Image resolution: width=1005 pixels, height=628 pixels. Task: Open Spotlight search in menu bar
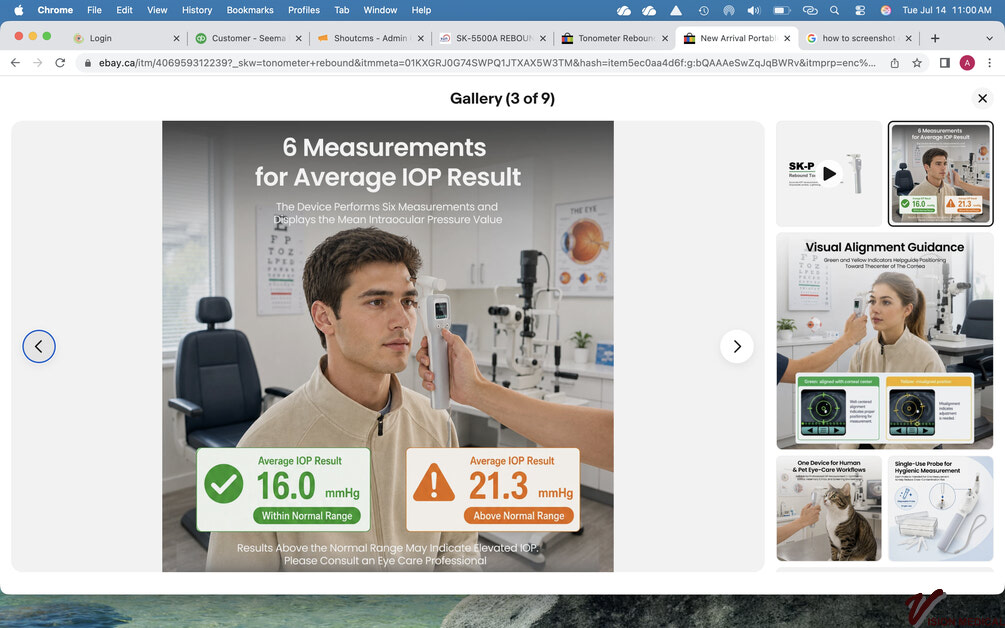(x=834, y=10)
